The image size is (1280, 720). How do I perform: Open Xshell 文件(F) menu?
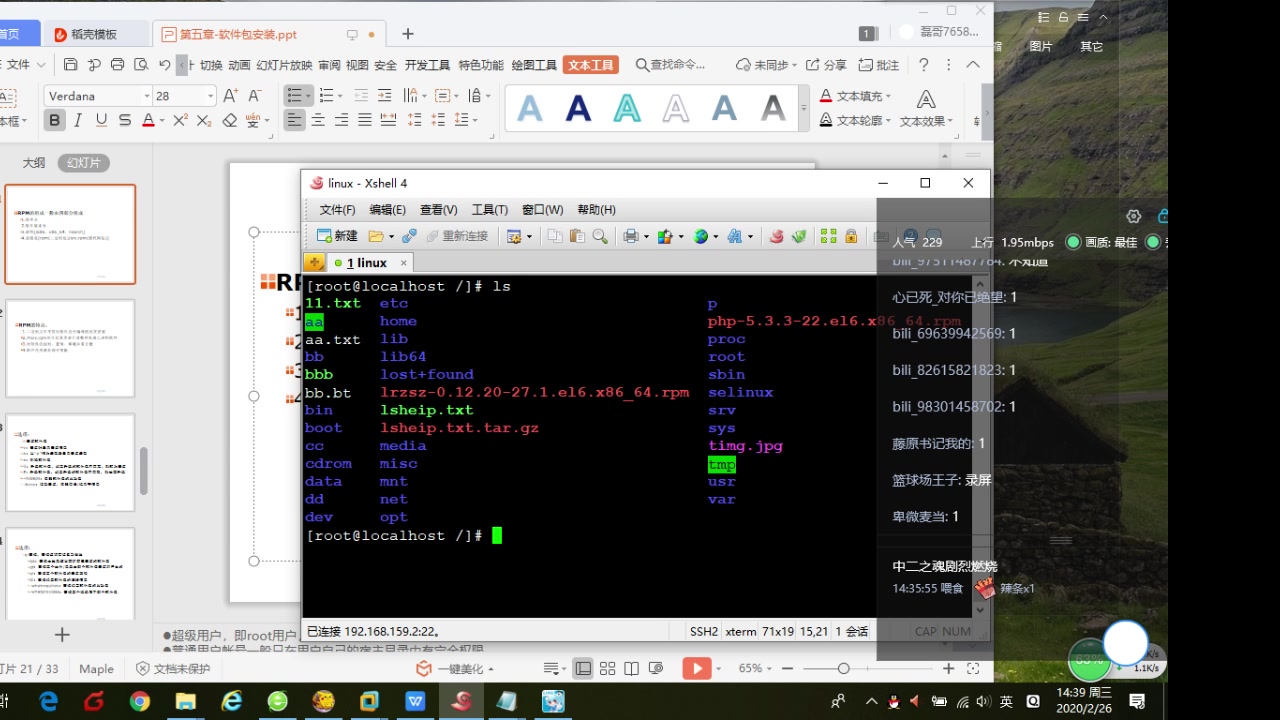pyautogui.click(x=337, y=210)
